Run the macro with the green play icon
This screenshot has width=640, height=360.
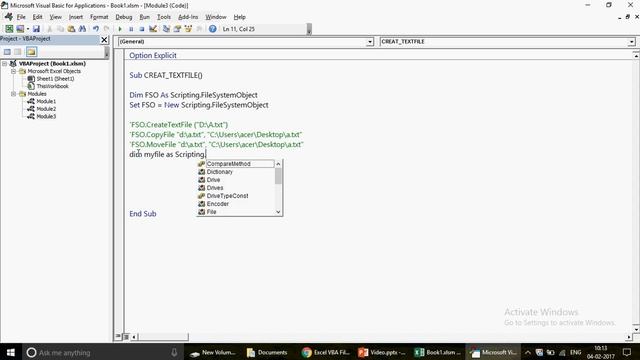tap(120, 29)
